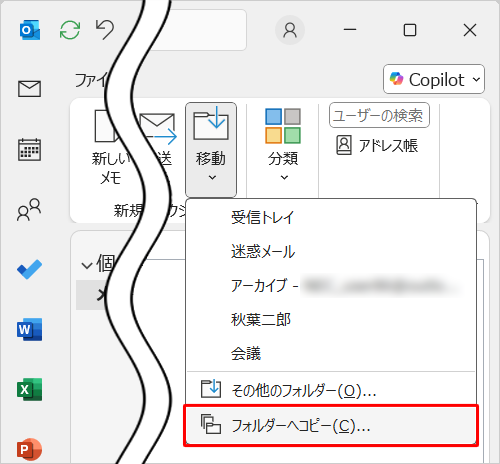Close the Outlook window
Screen dimensions: 500x464
pyautogui.click(x=470, y=30)
